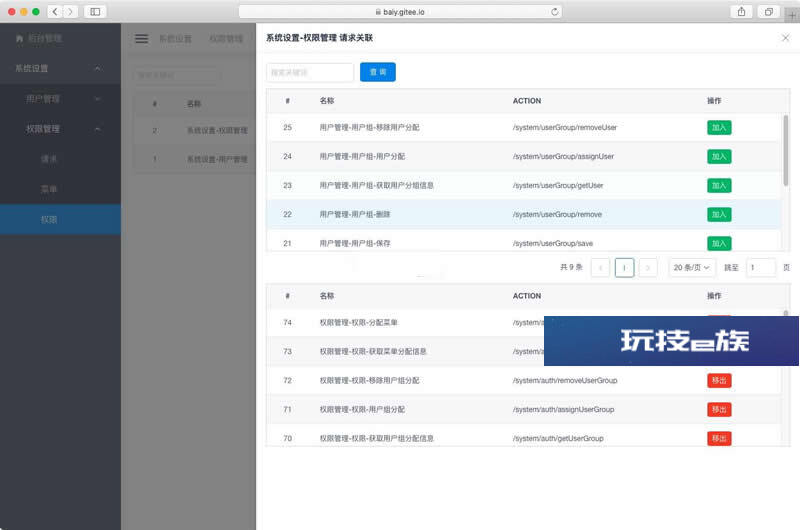The image size is (800, 530).
Task: Show all tabs overview in Safari
Action: click(768, 11)
